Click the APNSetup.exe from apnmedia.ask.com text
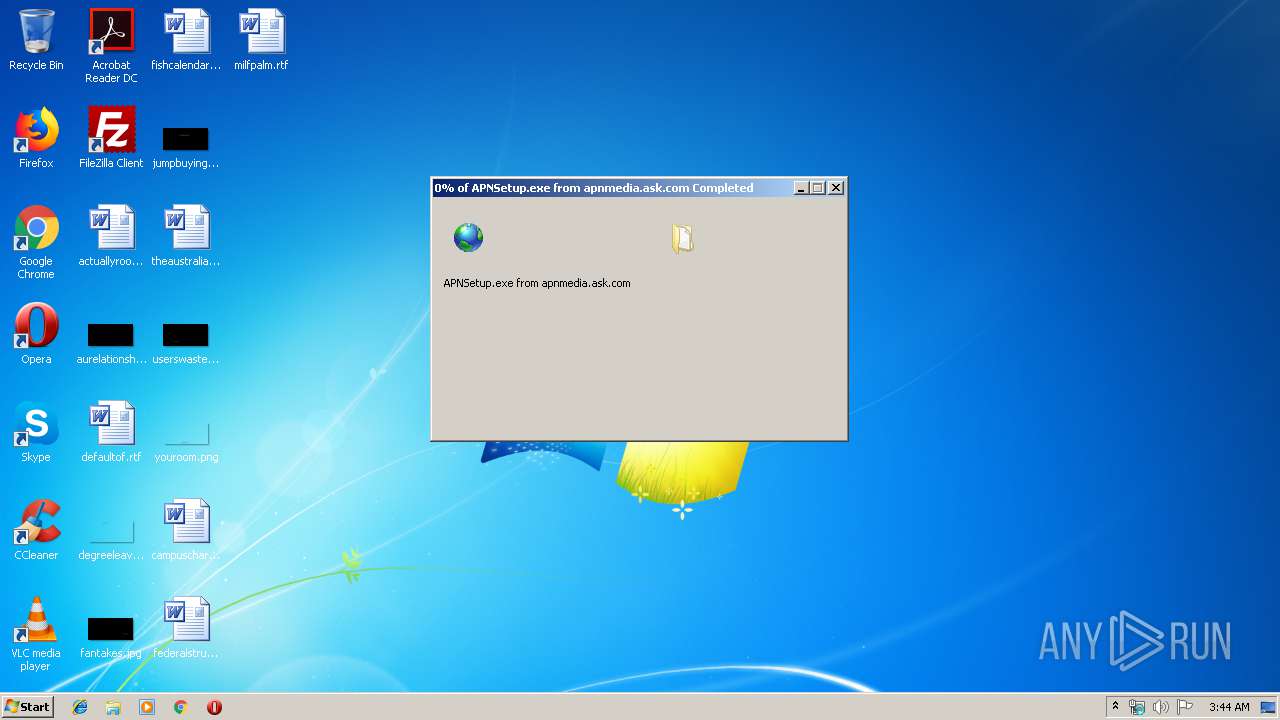 pos(537,283)
